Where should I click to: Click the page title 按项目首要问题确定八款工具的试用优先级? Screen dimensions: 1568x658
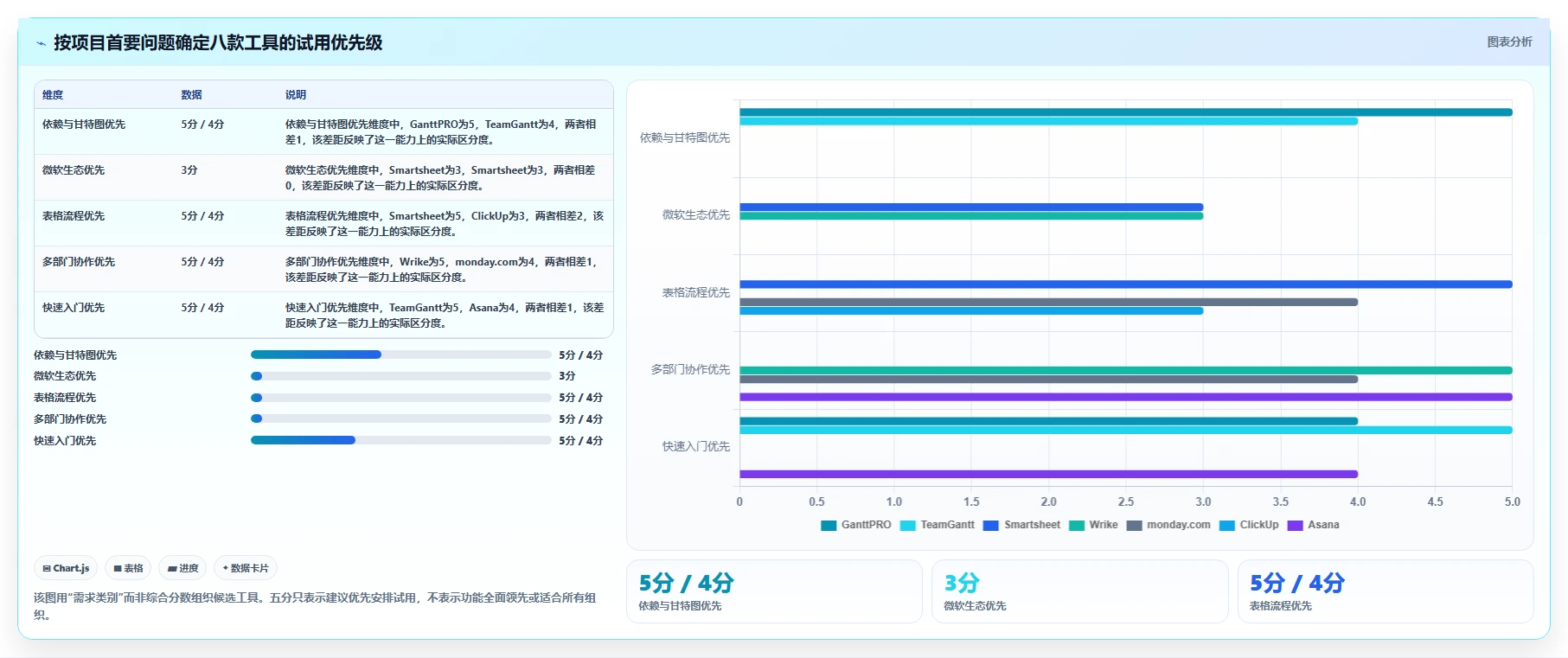tap(218, 42)
